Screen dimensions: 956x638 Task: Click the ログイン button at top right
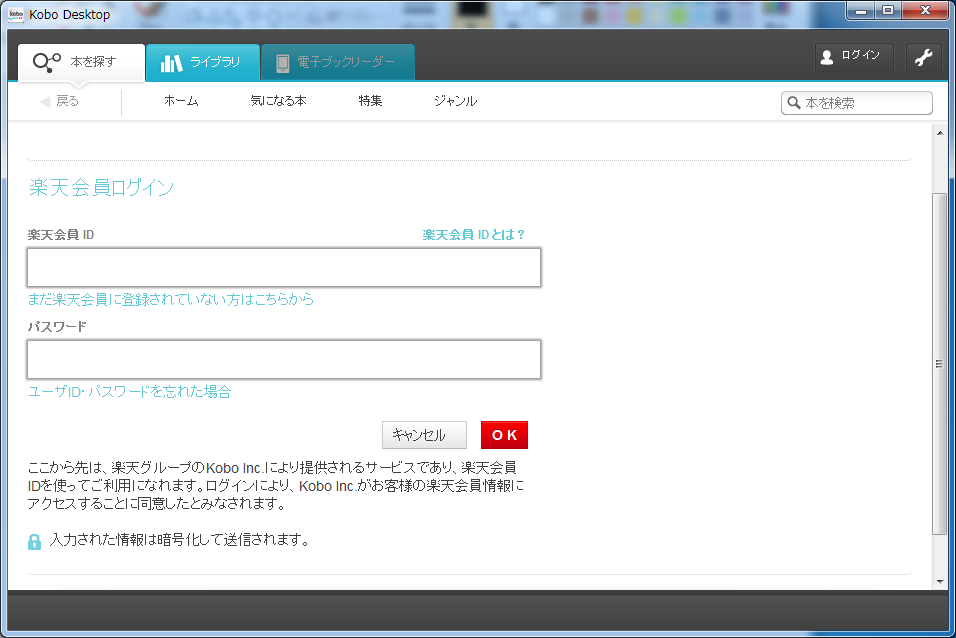point(854,57)
